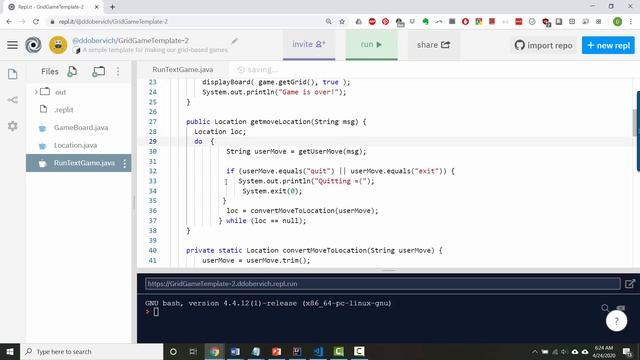Click inside the bash console prompt
Screen dimensions: 640x360
click(x=156, y=312)
